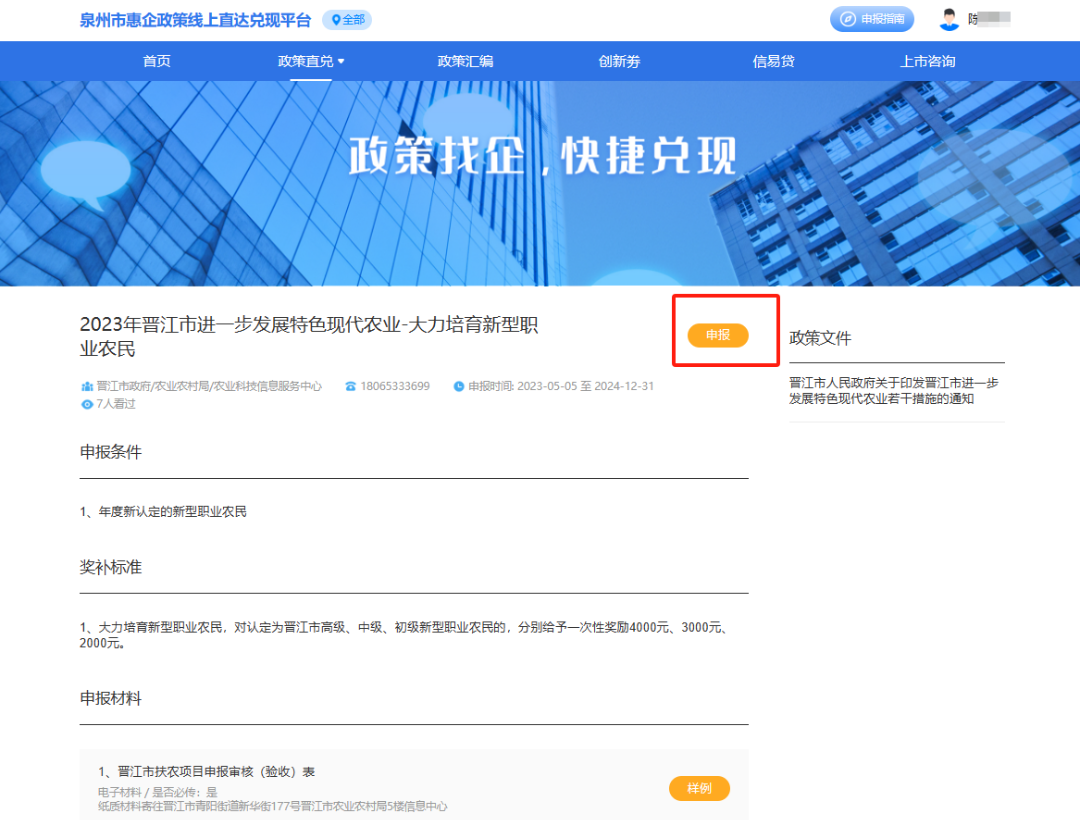Click the user avatar icon

click(949, 19)
